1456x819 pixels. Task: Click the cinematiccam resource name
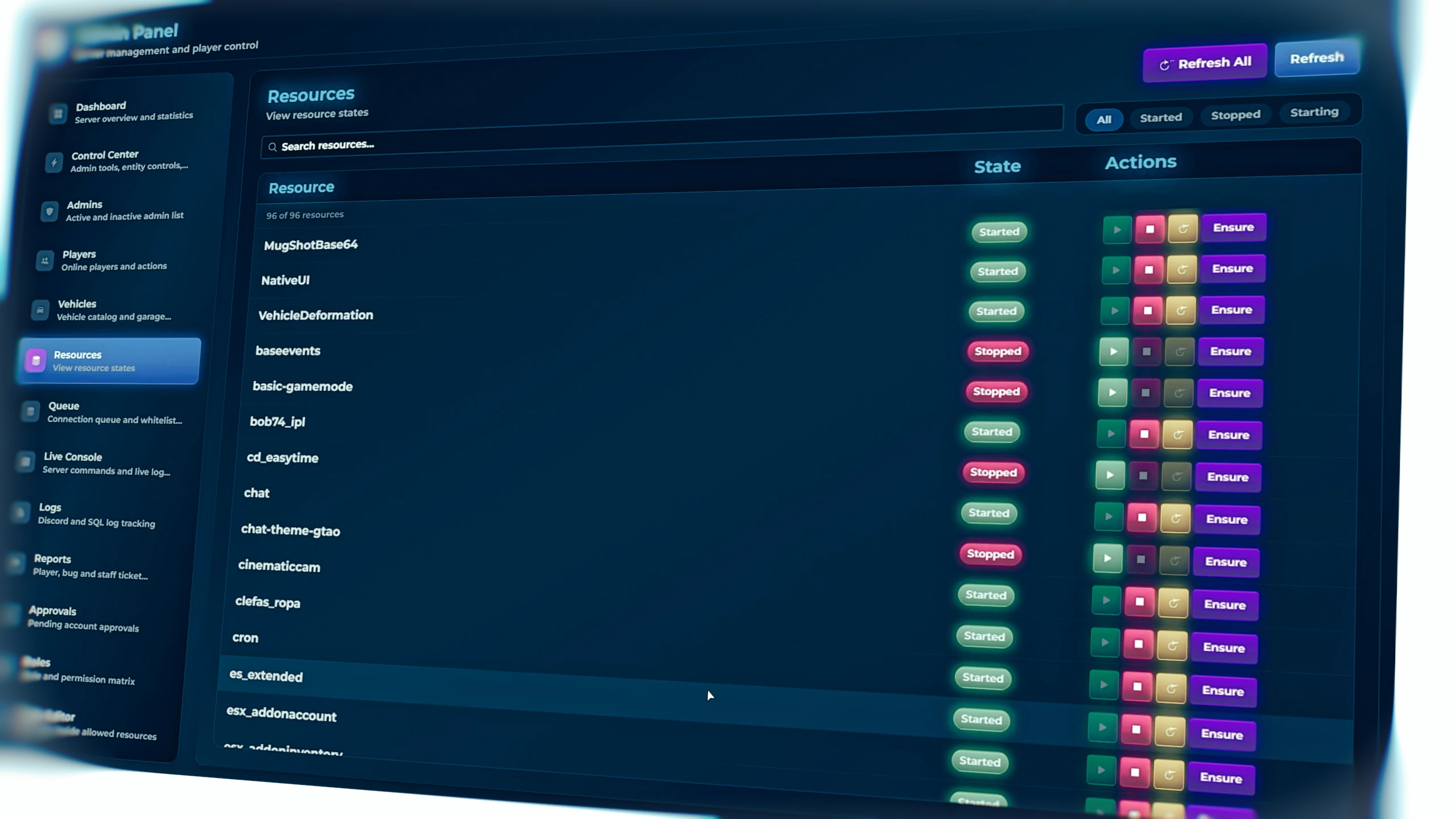coord(279,566)
